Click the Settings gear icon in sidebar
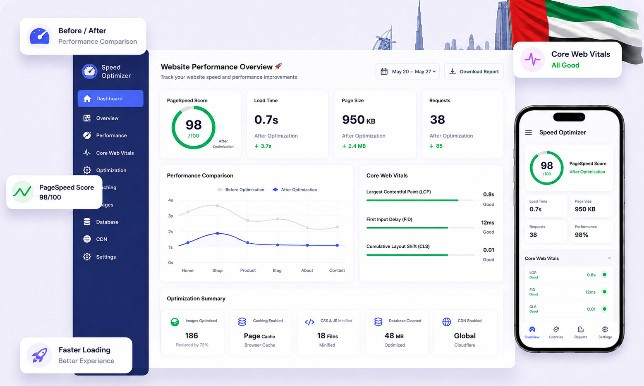Image resolution: width=644 pixels, height=386 pixels. click(x=87, y=257)
